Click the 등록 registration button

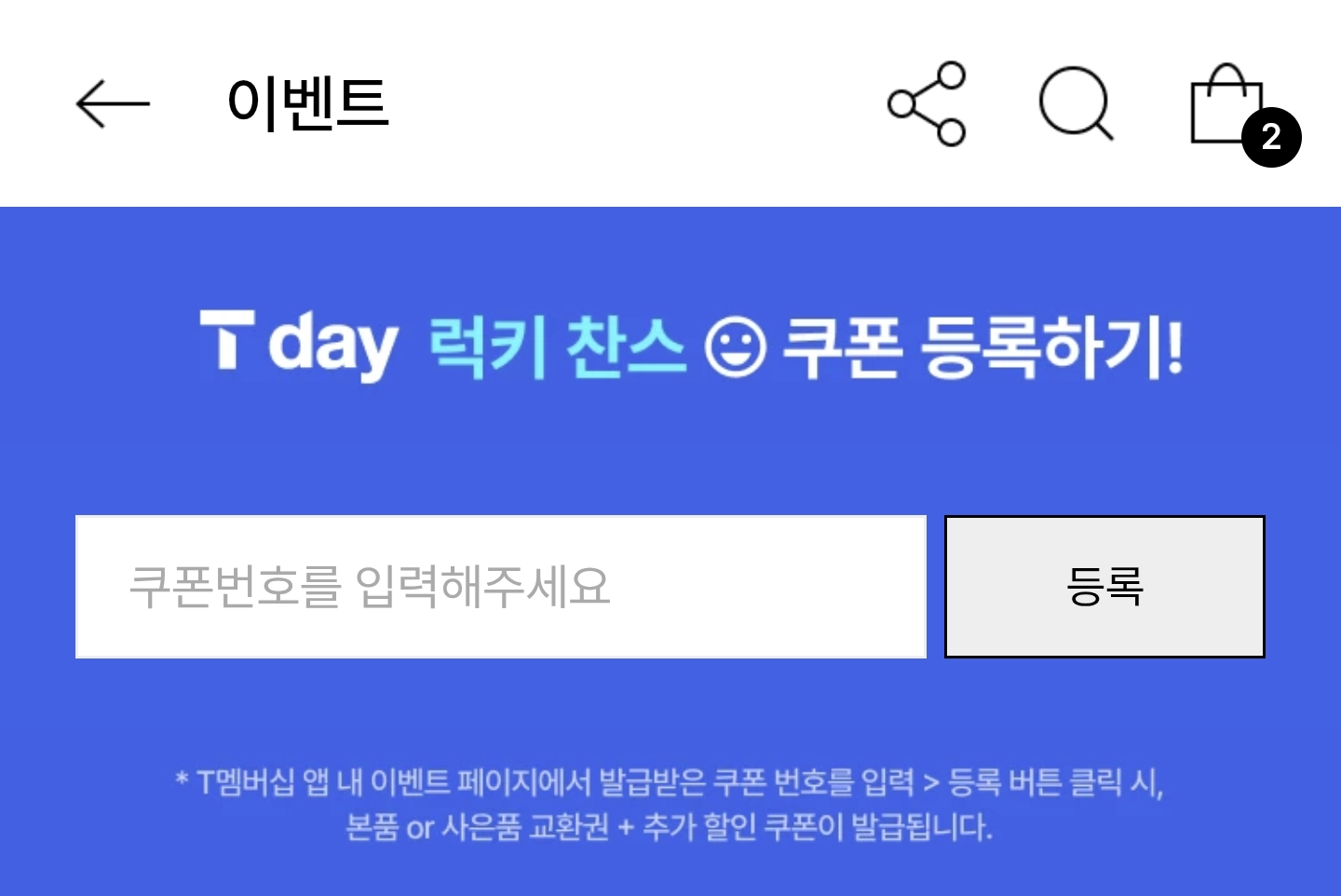point(1104,587)
